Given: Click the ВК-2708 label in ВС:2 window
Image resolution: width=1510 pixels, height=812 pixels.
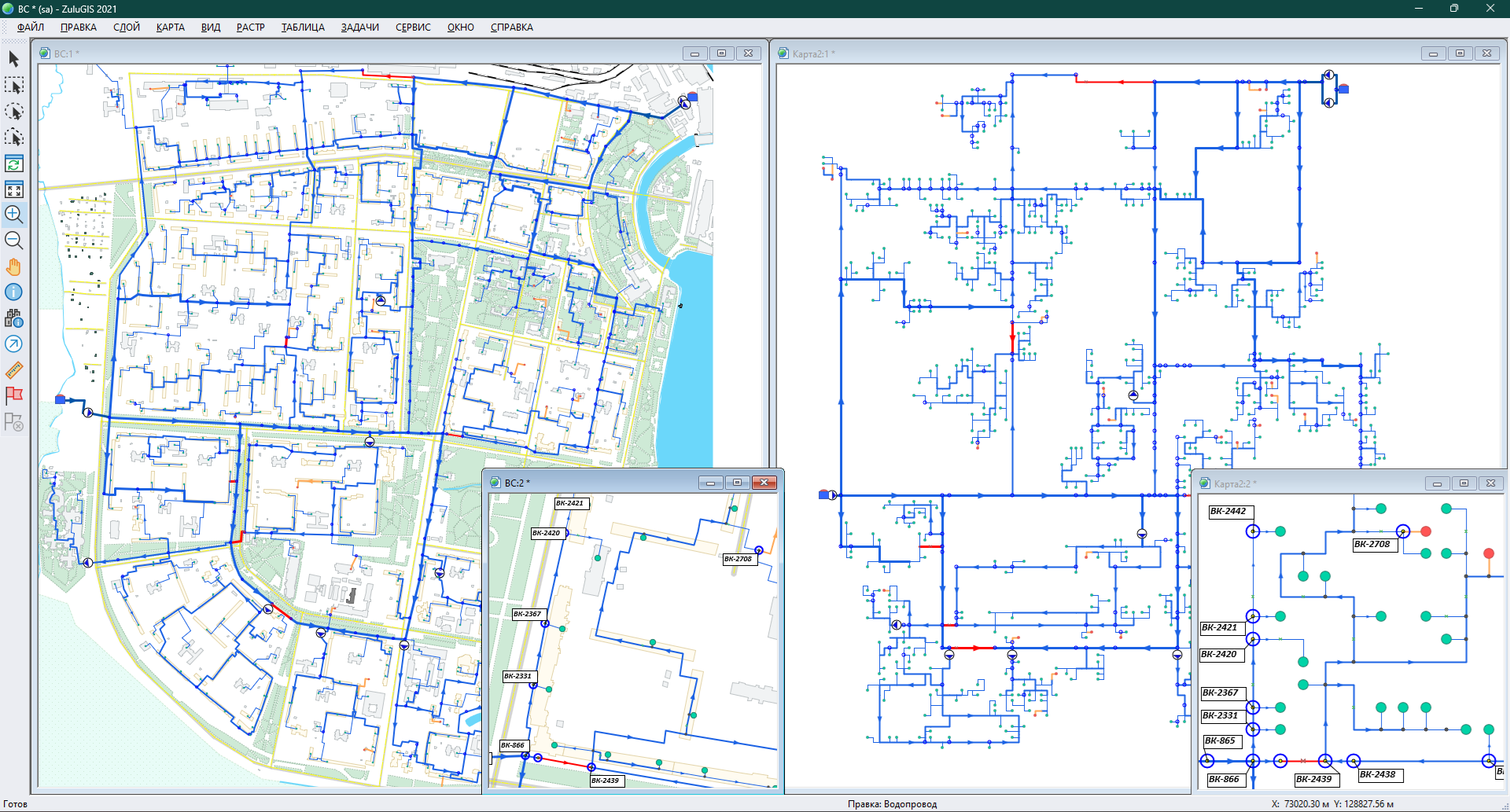Looking at the screenshot, I should pyautogui.click(x=738, y=559).
